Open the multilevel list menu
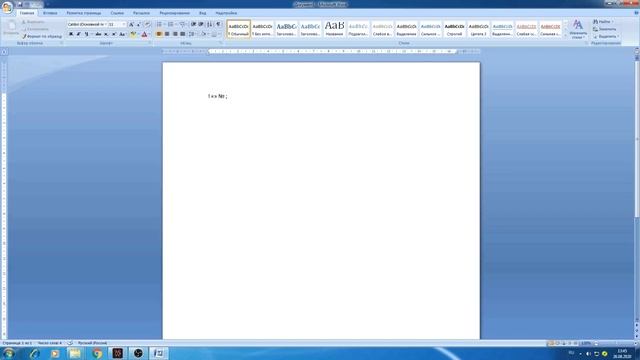Image resolution: width=640 pixels, height=360 pixels. 182,24
